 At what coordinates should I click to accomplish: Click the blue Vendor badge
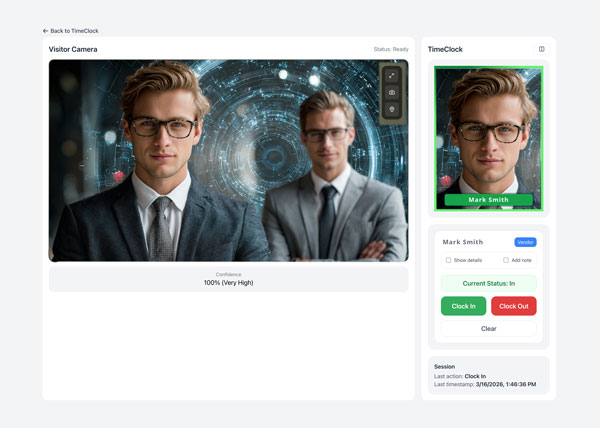point(525,242)
